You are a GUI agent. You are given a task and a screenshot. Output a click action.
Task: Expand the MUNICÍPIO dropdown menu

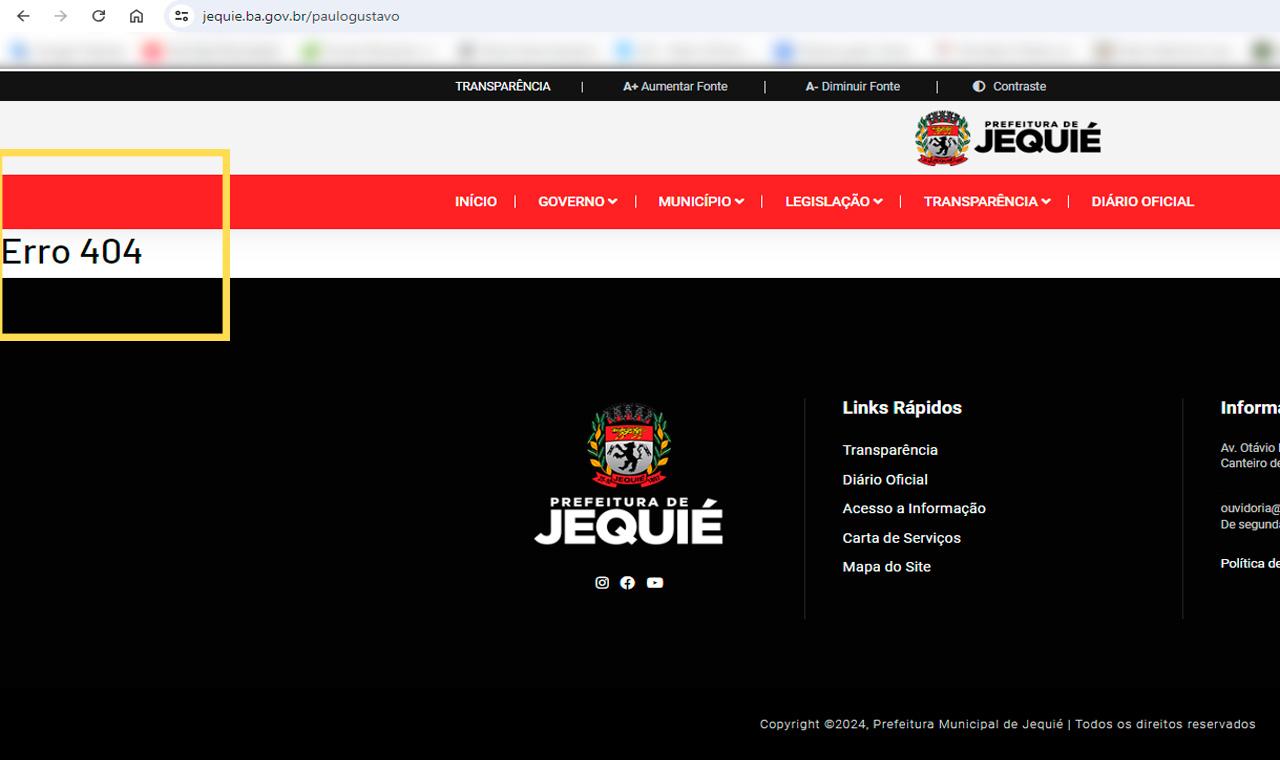pyautogui.click(x=700, y=202)
